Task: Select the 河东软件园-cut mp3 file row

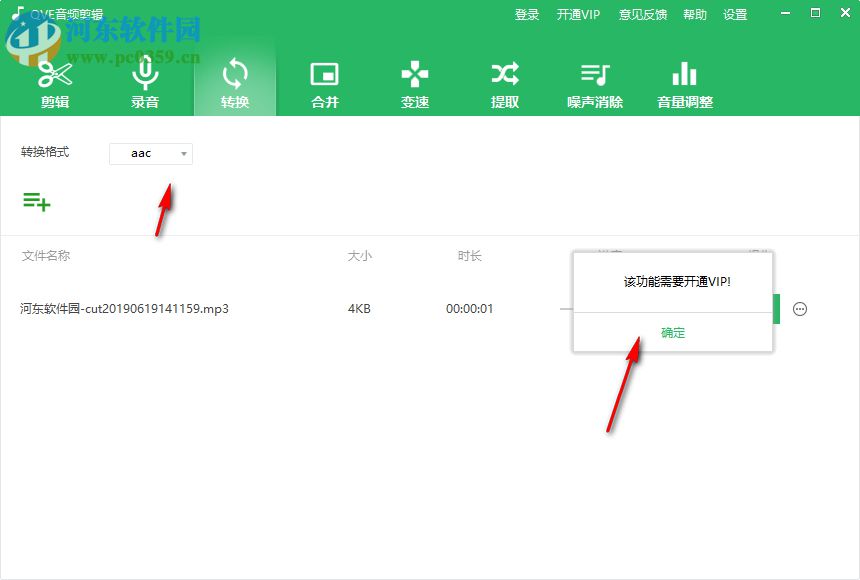Action: [123, 309]
